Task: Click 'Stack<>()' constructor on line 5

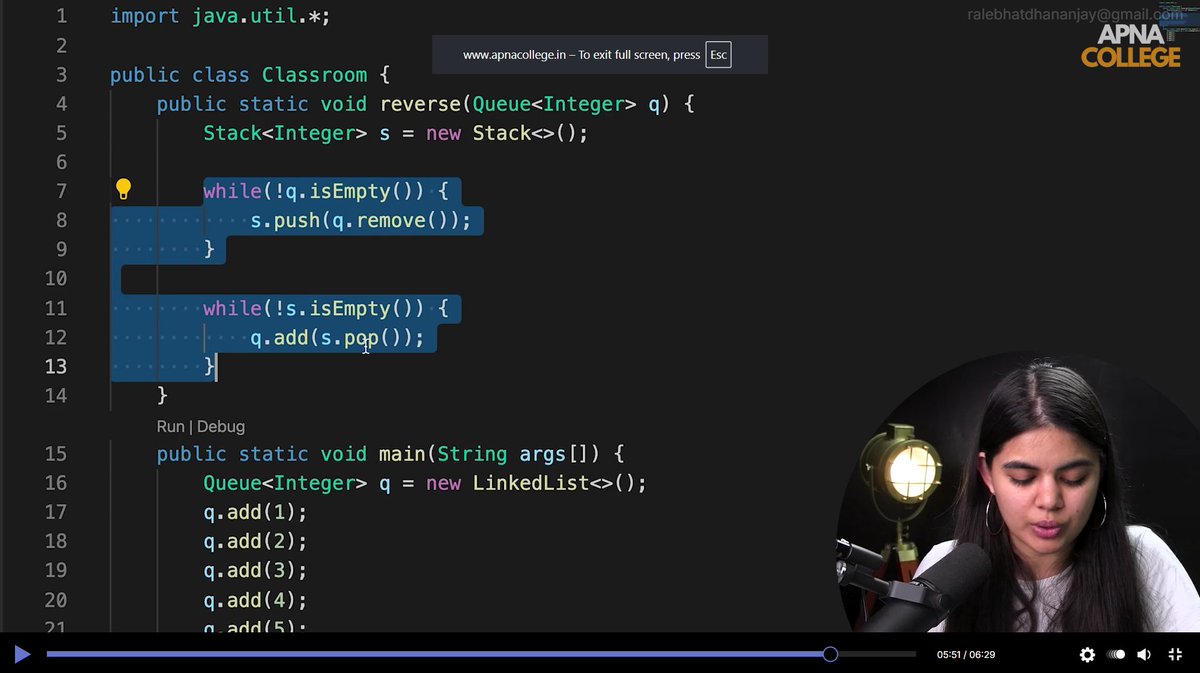Action: coord(525,133)
